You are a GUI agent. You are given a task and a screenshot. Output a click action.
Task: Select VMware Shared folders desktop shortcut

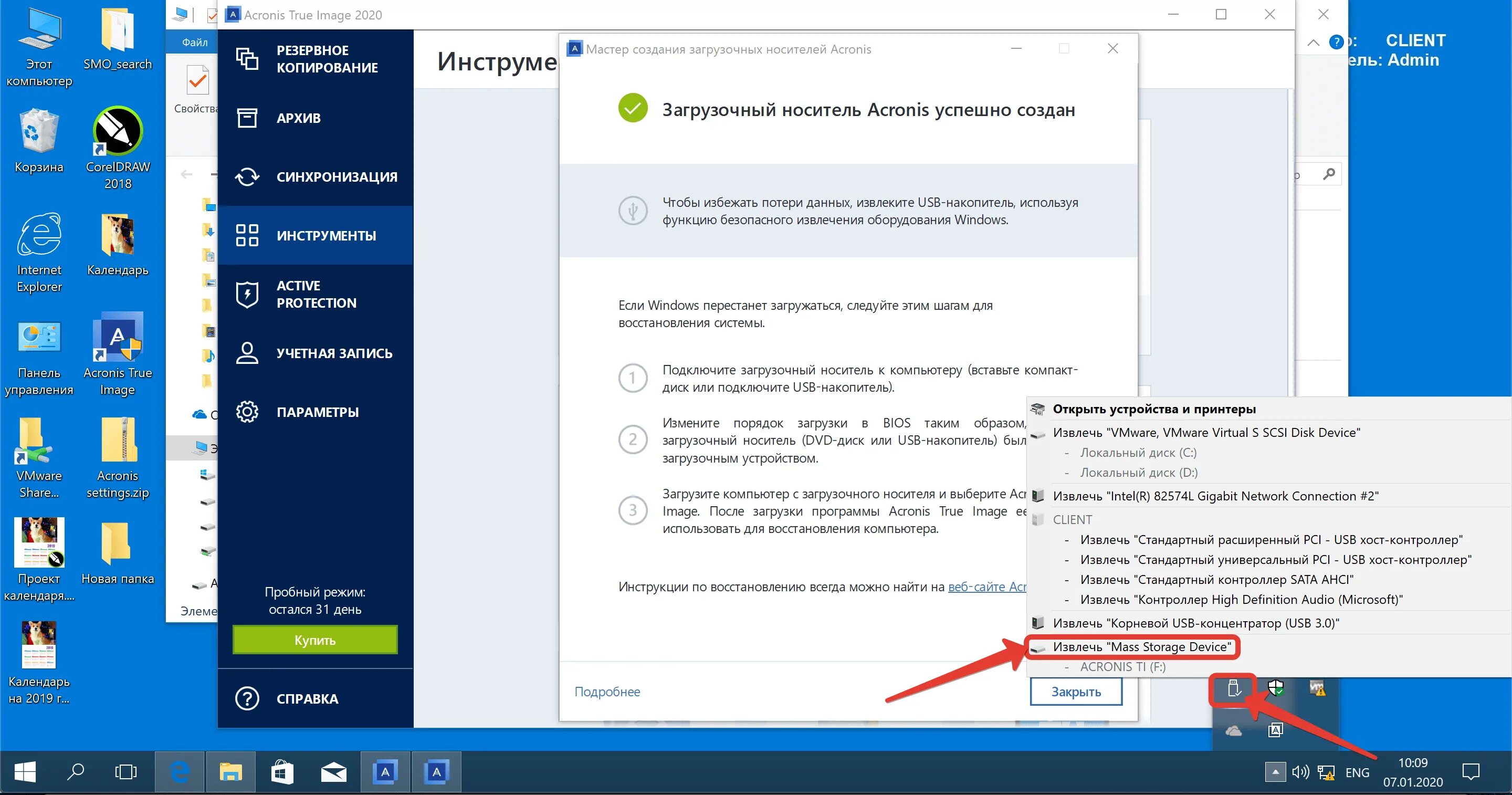coord(39,458)
